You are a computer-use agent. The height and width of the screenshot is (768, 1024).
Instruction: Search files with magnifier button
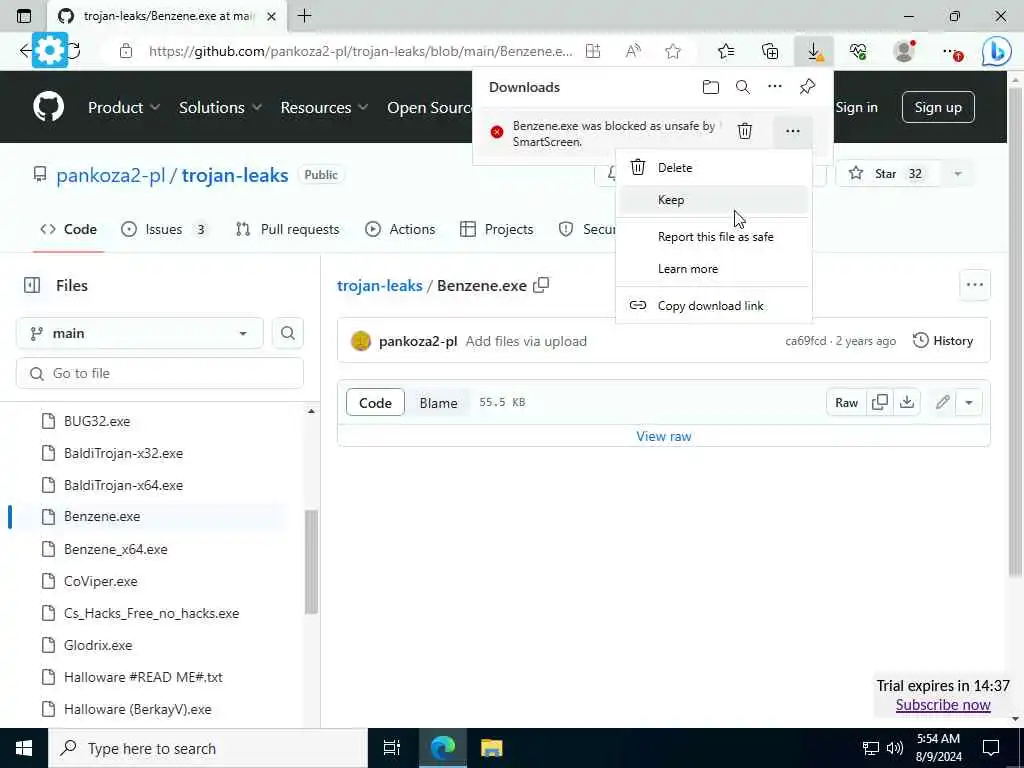pos(287,334)
